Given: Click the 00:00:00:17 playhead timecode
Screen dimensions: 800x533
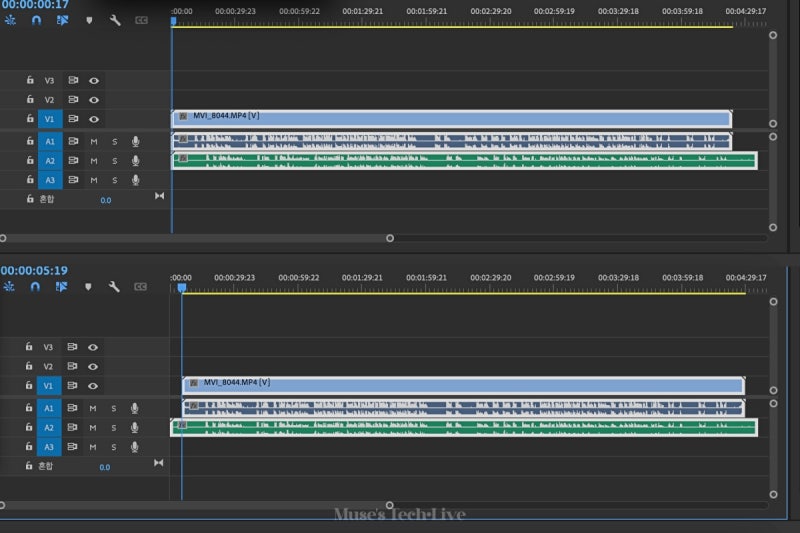Looking at the screenshot, I should coord(35,4).
